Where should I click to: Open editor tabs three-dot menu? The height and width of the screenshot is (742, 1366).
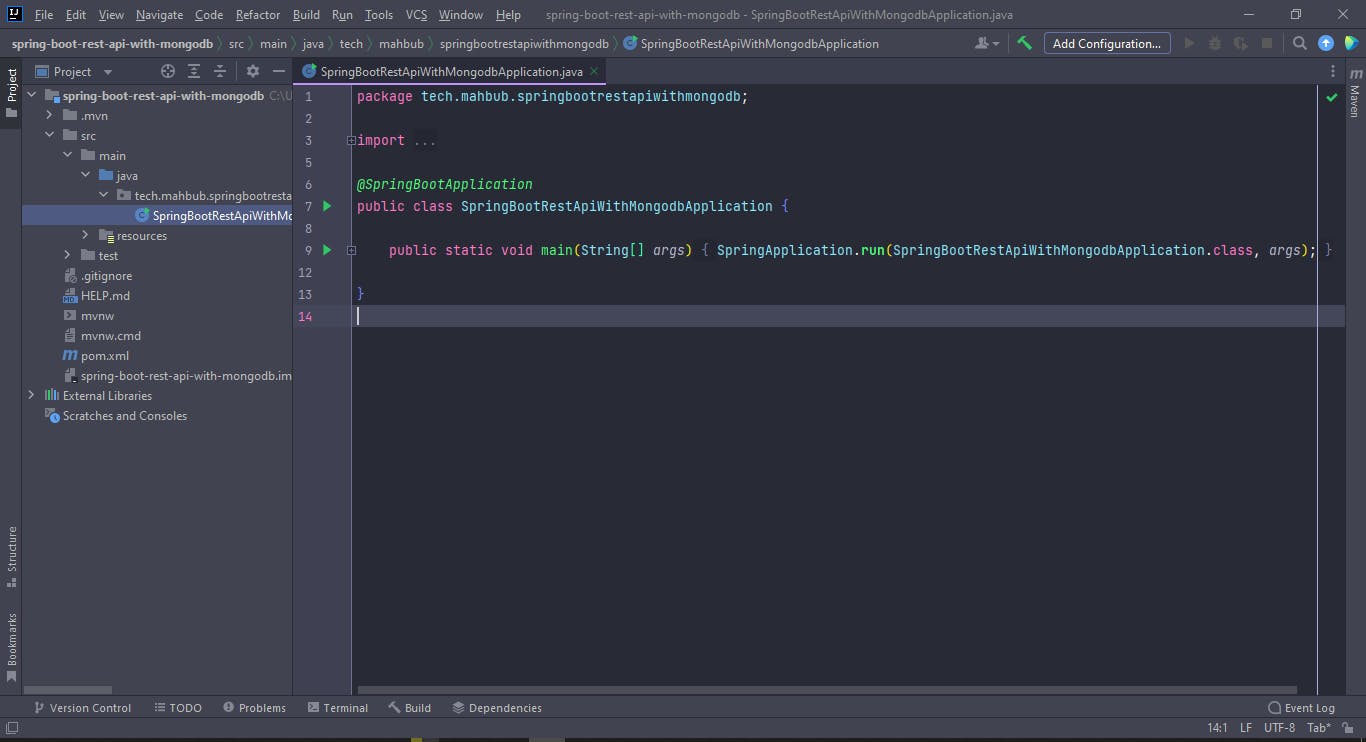tap(1333, 71)
